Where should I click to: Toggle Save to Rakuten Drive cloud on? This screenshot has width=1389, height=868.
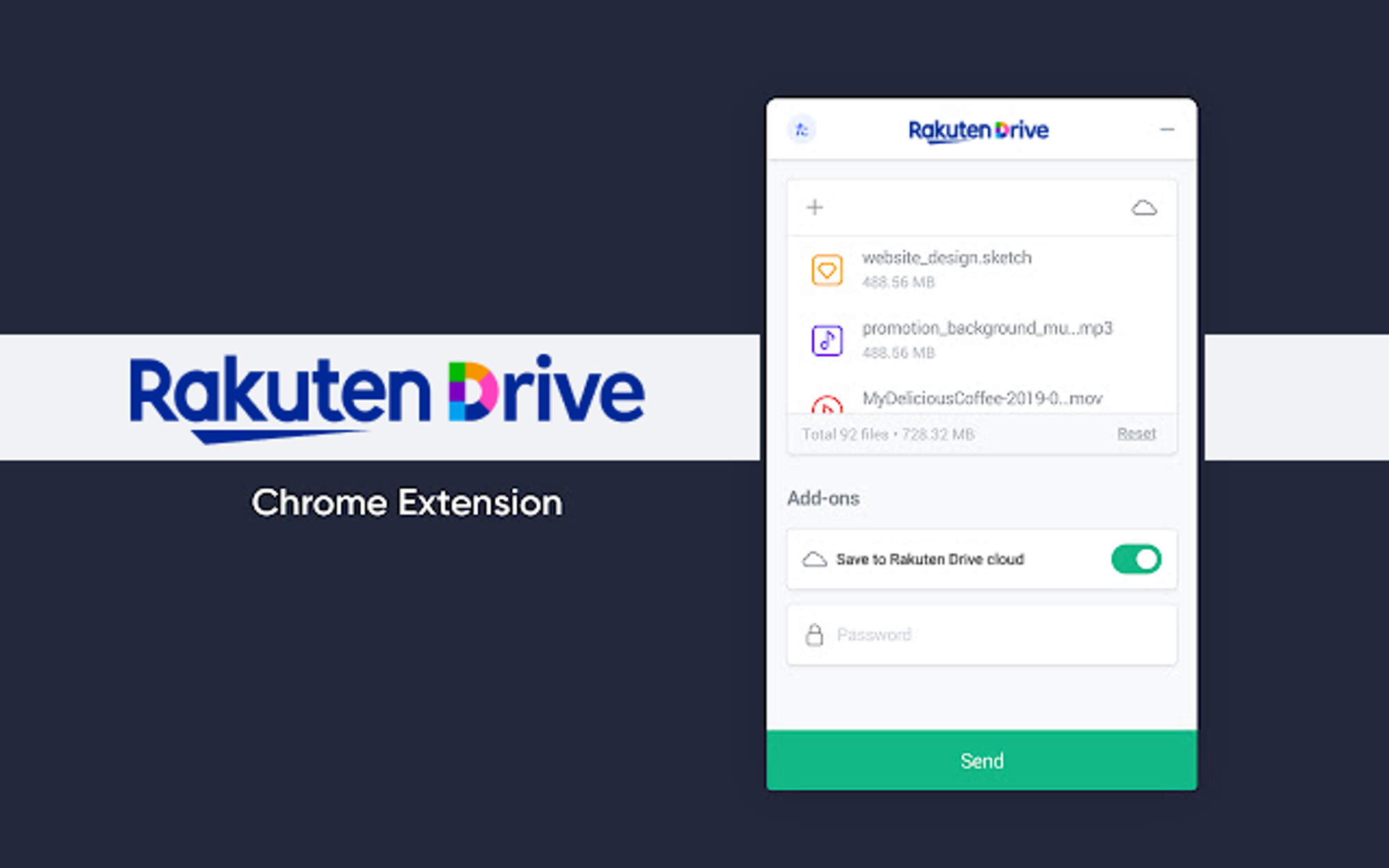1135,559
